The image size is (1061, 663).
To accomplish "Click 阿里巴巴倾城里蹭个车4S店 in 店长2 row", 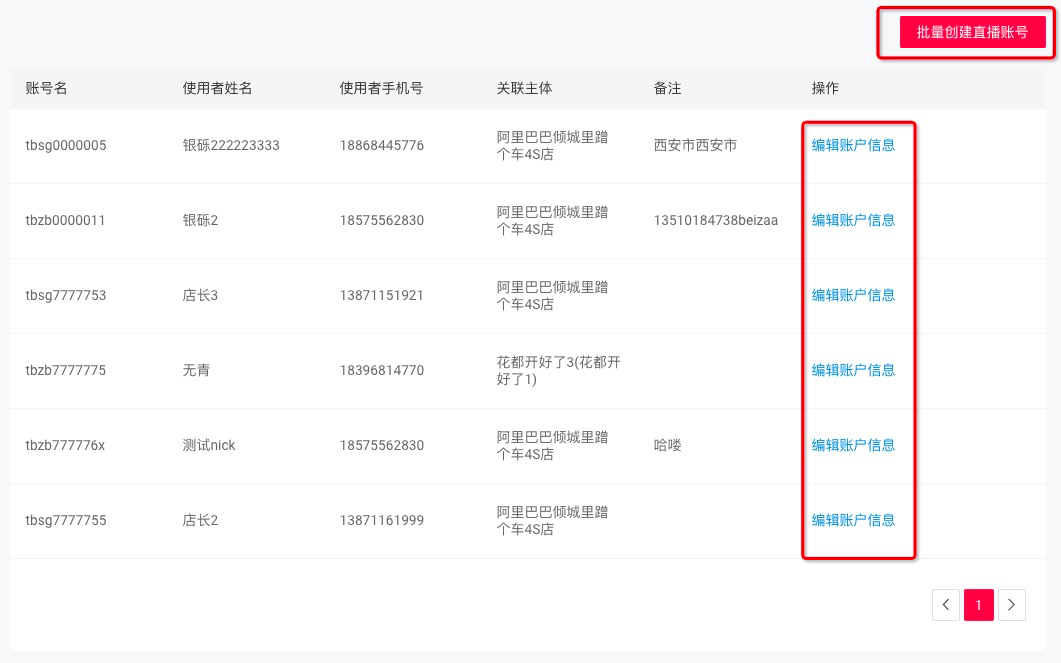I will click(x=552, y=520).
